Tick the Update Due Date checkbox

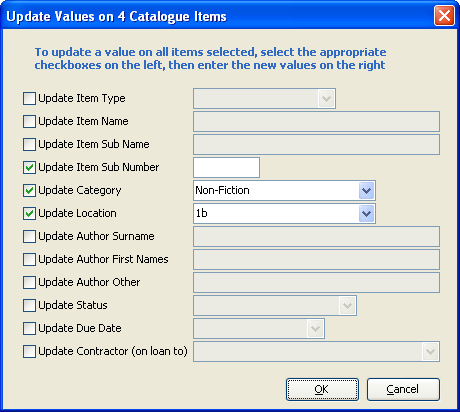(29, 328)
